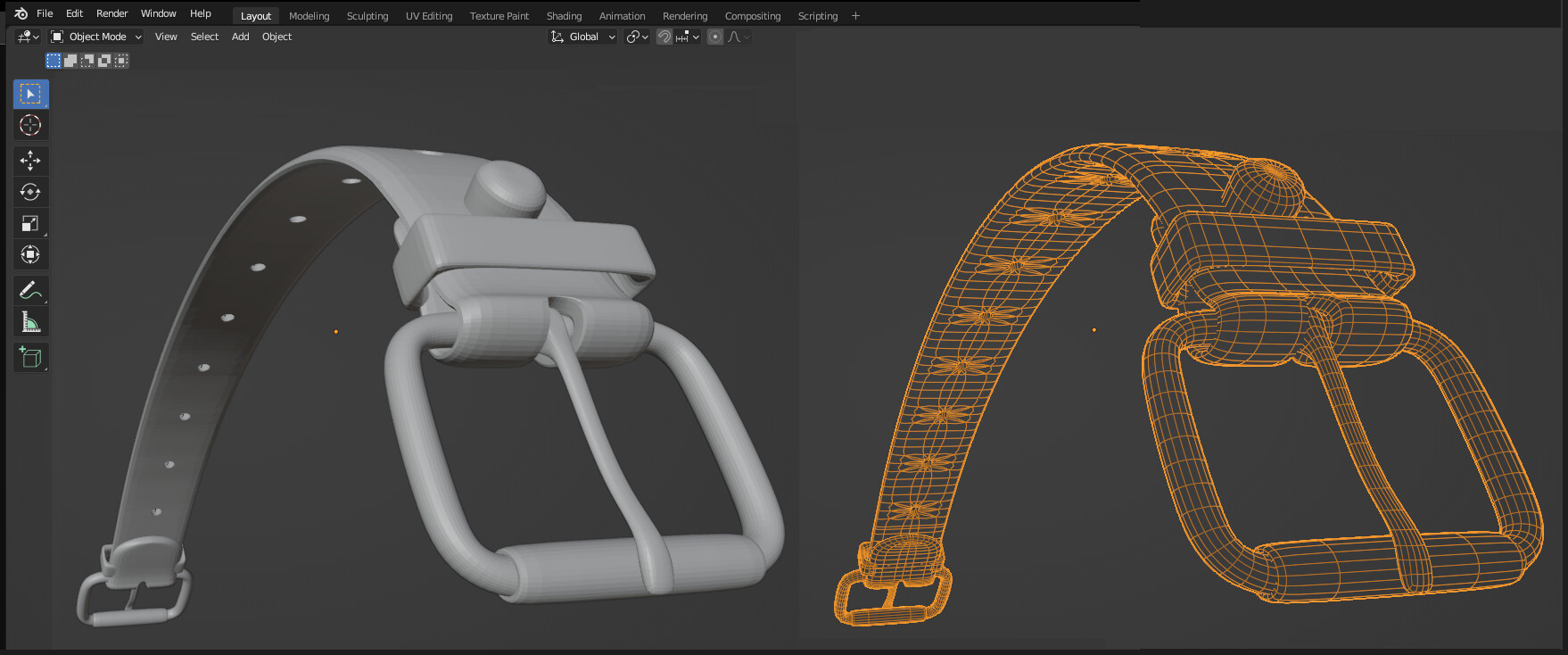
Task: Open the Edit menu
Action: [75, 13]
